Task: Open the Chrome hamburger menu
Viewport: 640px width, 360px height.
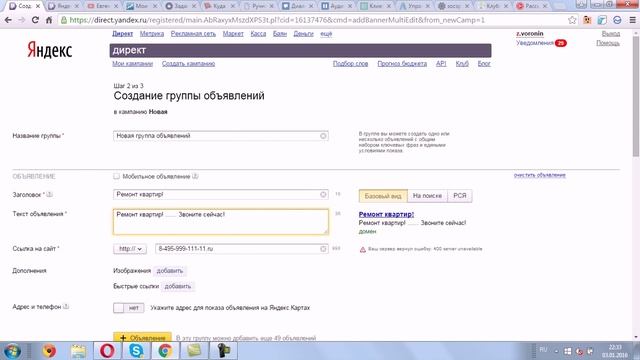Action: [632, 20]
